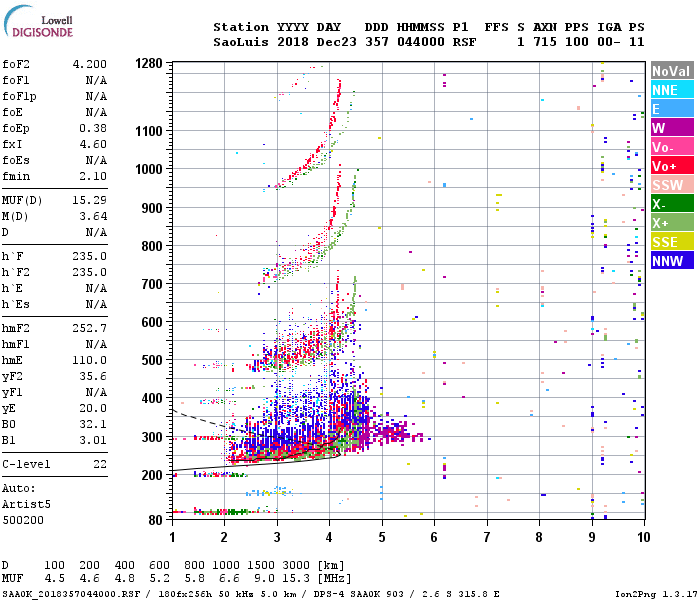700x600 pixels.
Task: Click the foEs N/A value
Action: 96,160
